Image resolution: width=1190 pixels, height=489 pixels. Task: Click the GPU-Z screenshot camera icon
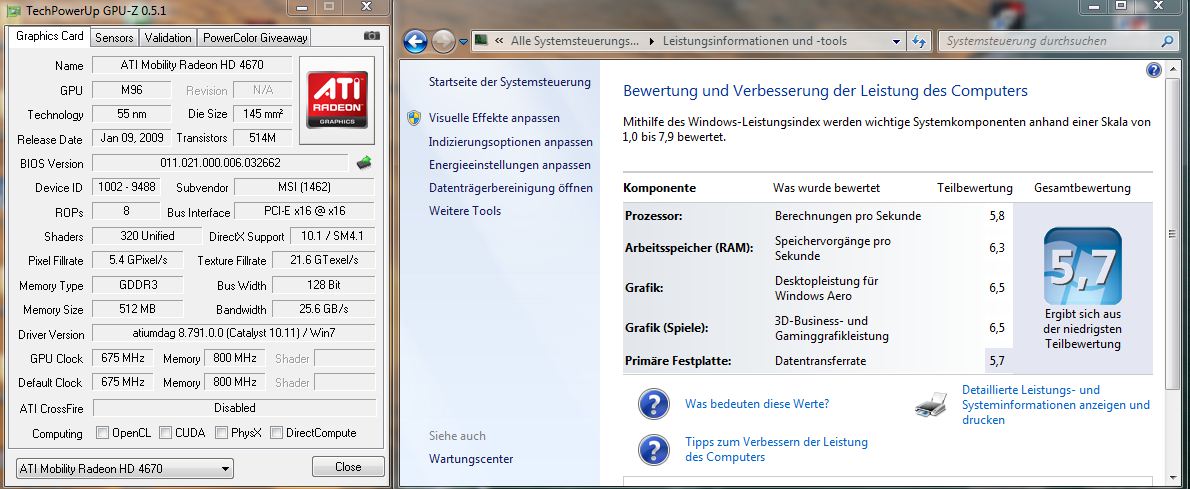pos(372,36)
